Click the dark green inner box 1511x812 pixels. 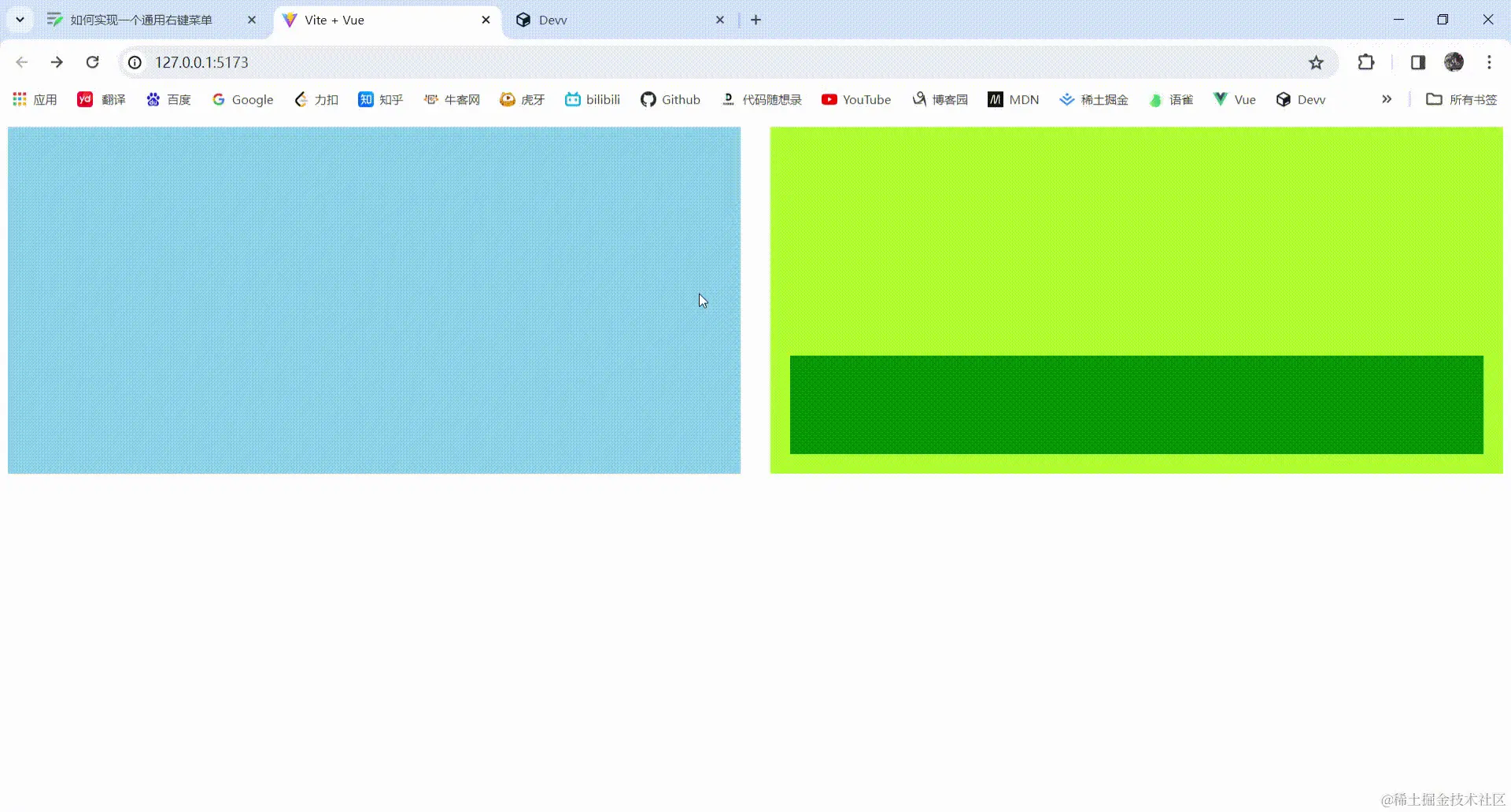(x=1136, y=404)
